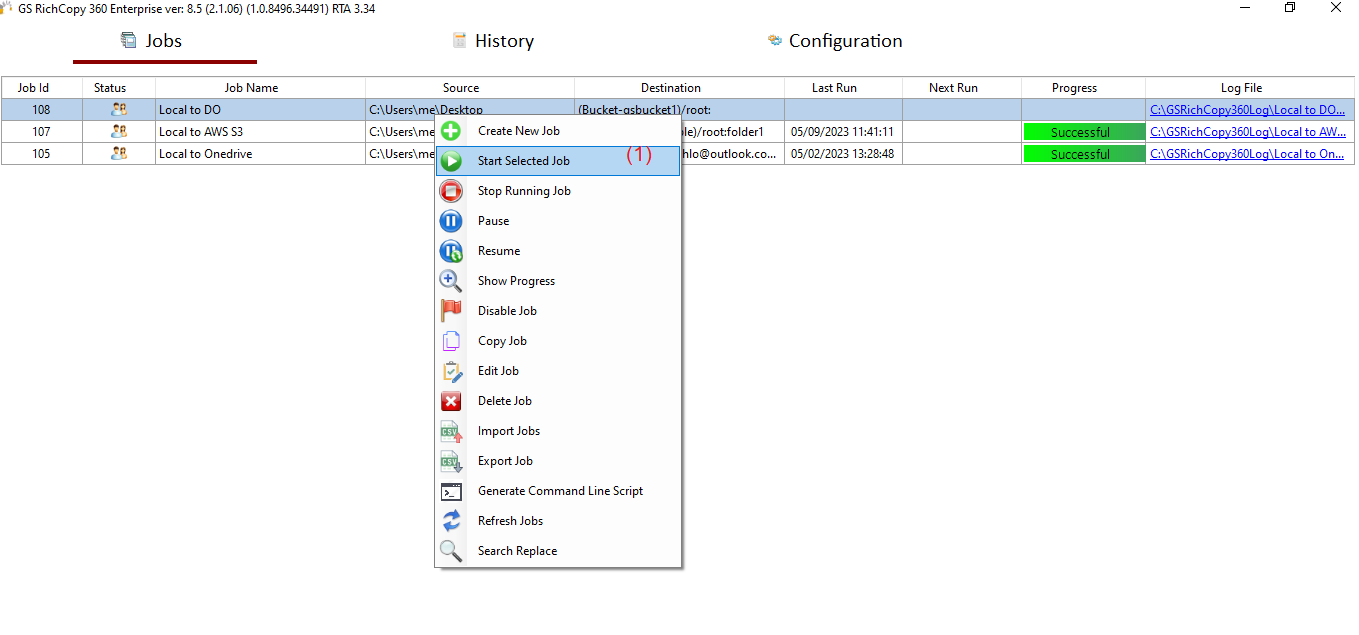The image size is (1359, 635).
Task: Click the blue Pause icon in menu
Action: pos(451,221)
